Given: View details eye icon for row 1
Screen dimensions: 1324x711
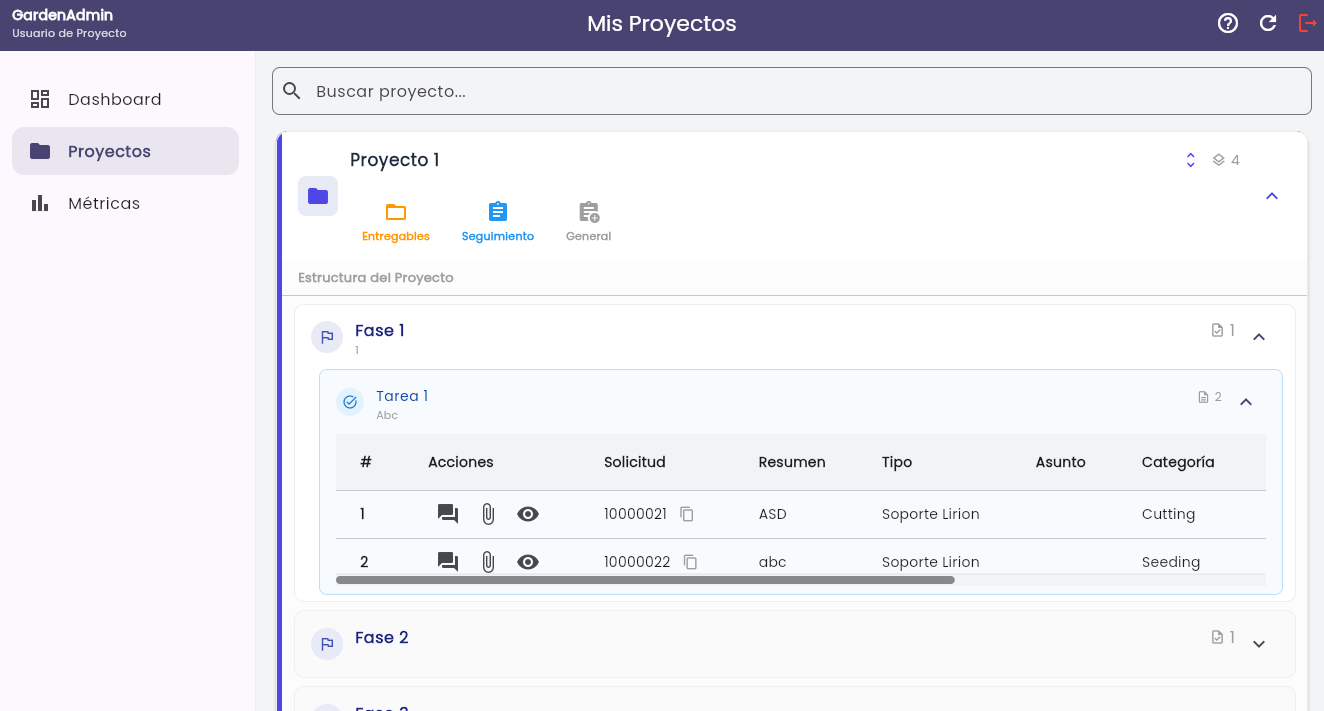Looking at the screenshot, I should [528, 514].
